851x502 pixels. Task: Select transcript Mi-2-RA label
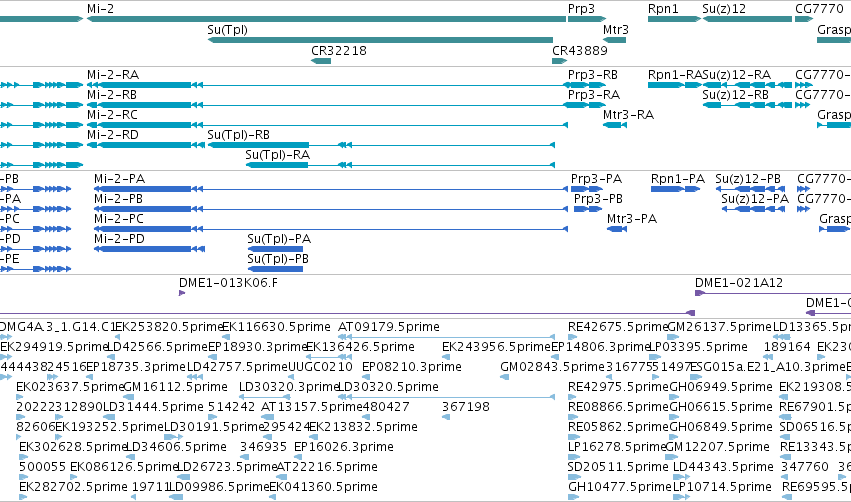pos(113,75)
